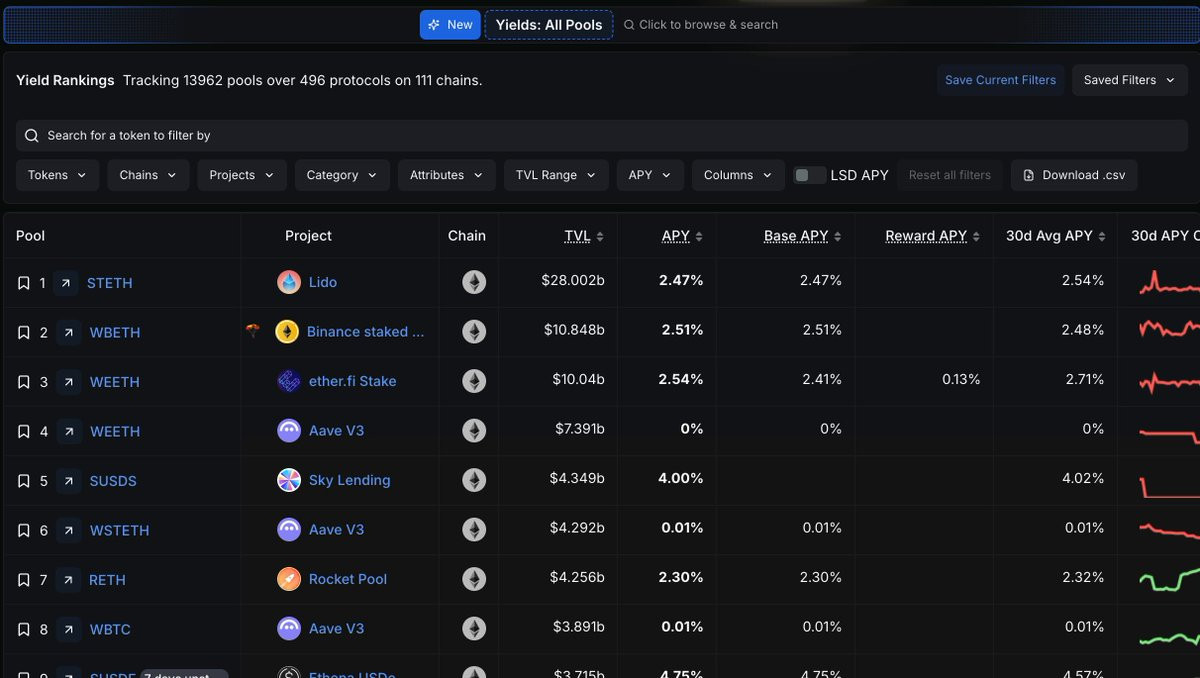
Task: Open the STETH pool link
Action: 110,283
